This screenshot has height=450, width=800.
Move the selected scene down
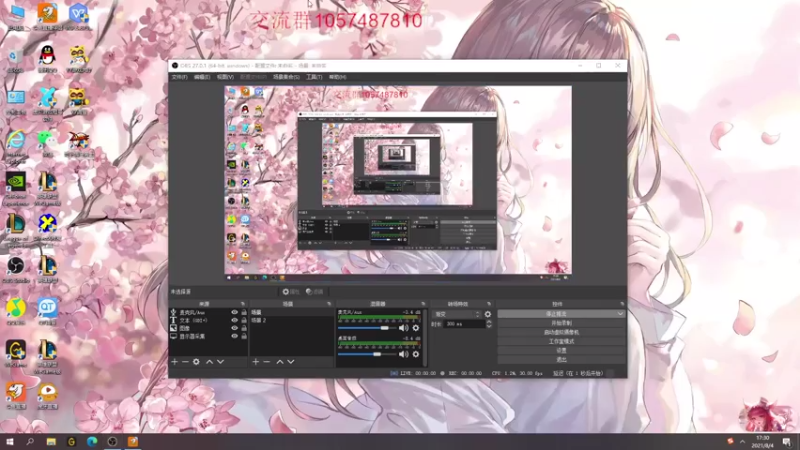(291, 362)
